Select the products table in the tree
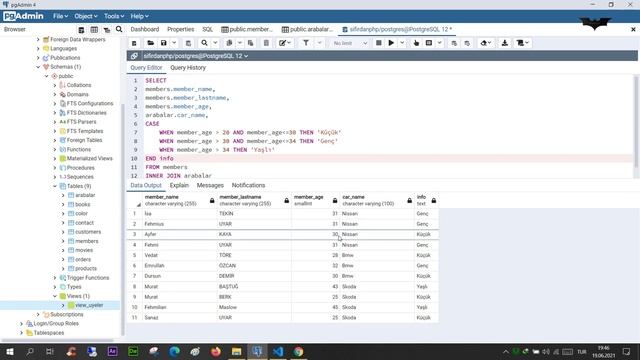 pos(86,269)
